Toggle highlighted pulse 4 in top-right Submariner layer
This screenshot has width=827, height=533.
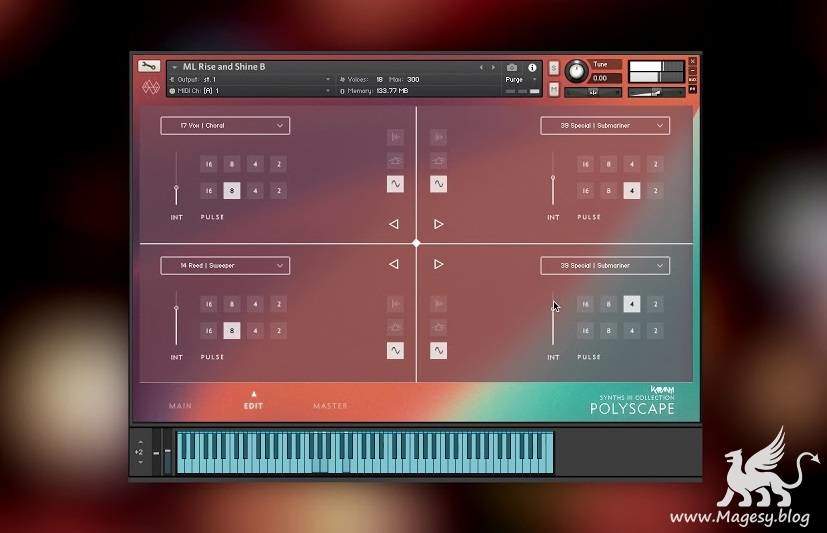[x=632, y=191]
